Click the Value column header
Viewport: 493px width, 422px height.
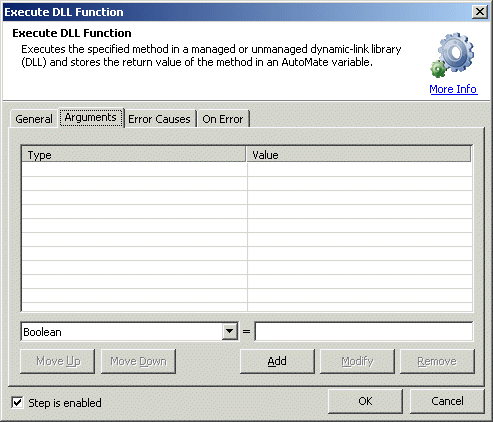(359, 155)
